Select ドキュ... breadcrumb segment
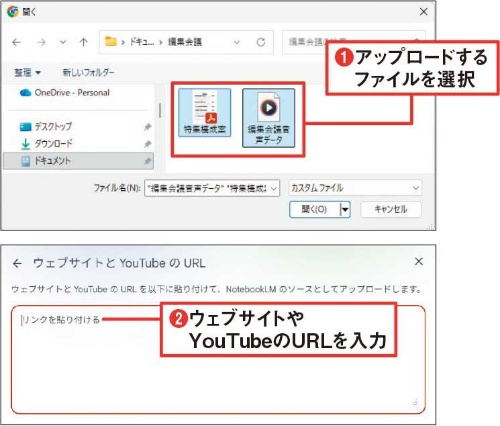Viewport: 500px width, 426px height. 142,42
